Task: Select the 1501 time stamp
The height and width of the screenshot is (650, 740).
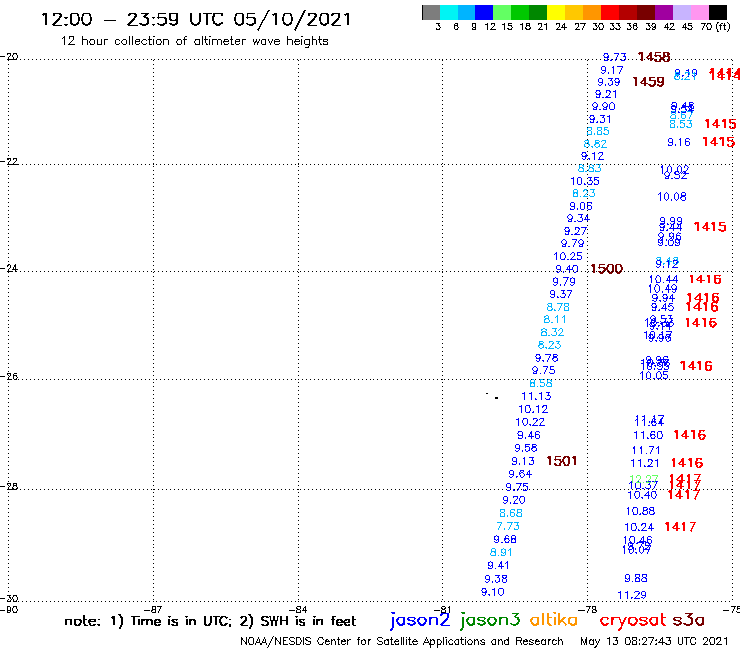Action: coord(562,461)
